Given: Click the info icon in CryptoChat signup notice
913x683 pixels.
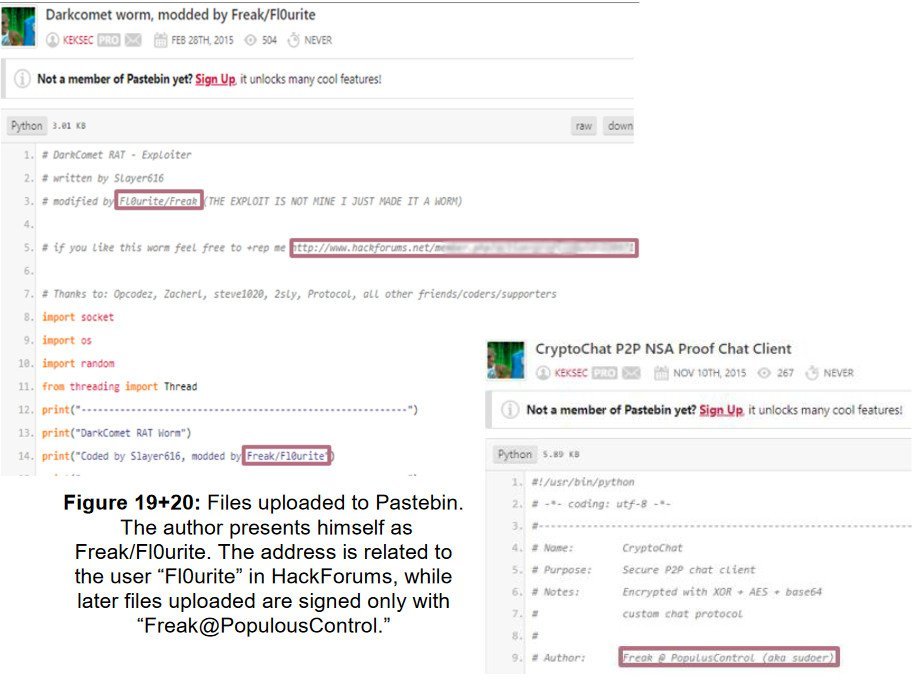Looking at the screenshot, I should (x=510, y=409).
